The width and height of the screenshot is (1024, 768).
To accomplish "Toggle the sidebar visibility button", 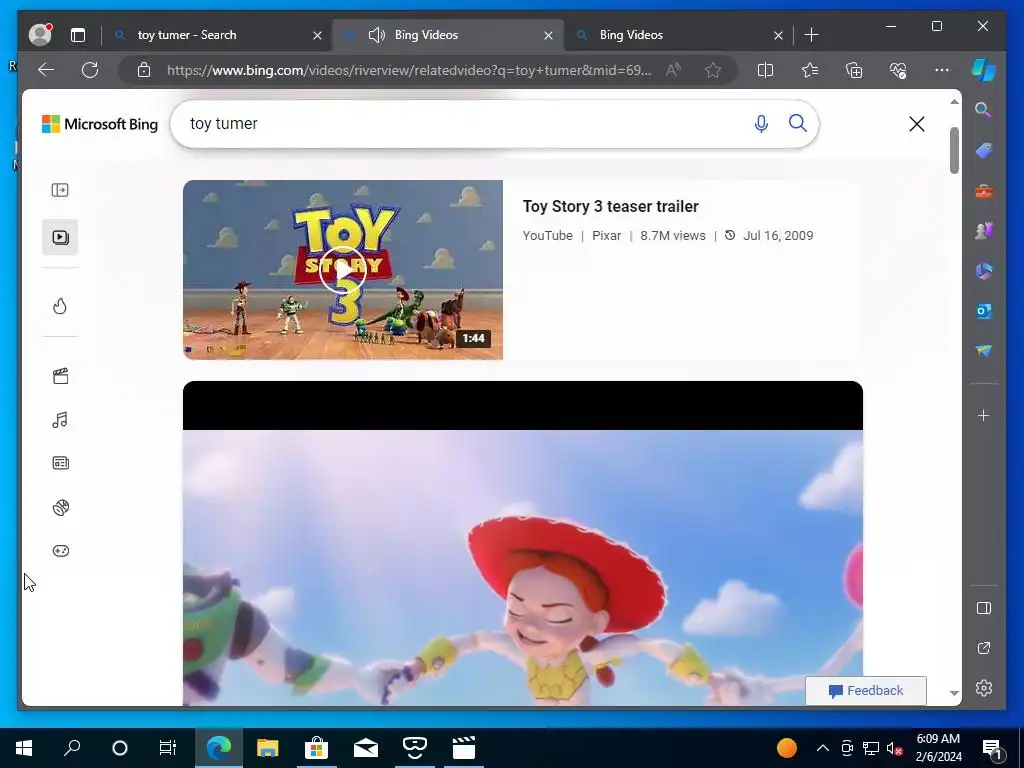I will 984,608.
